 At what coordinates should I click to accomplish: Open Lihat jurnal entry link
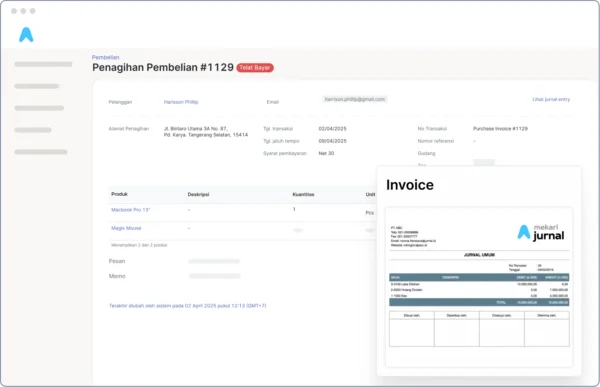(551, 100)
